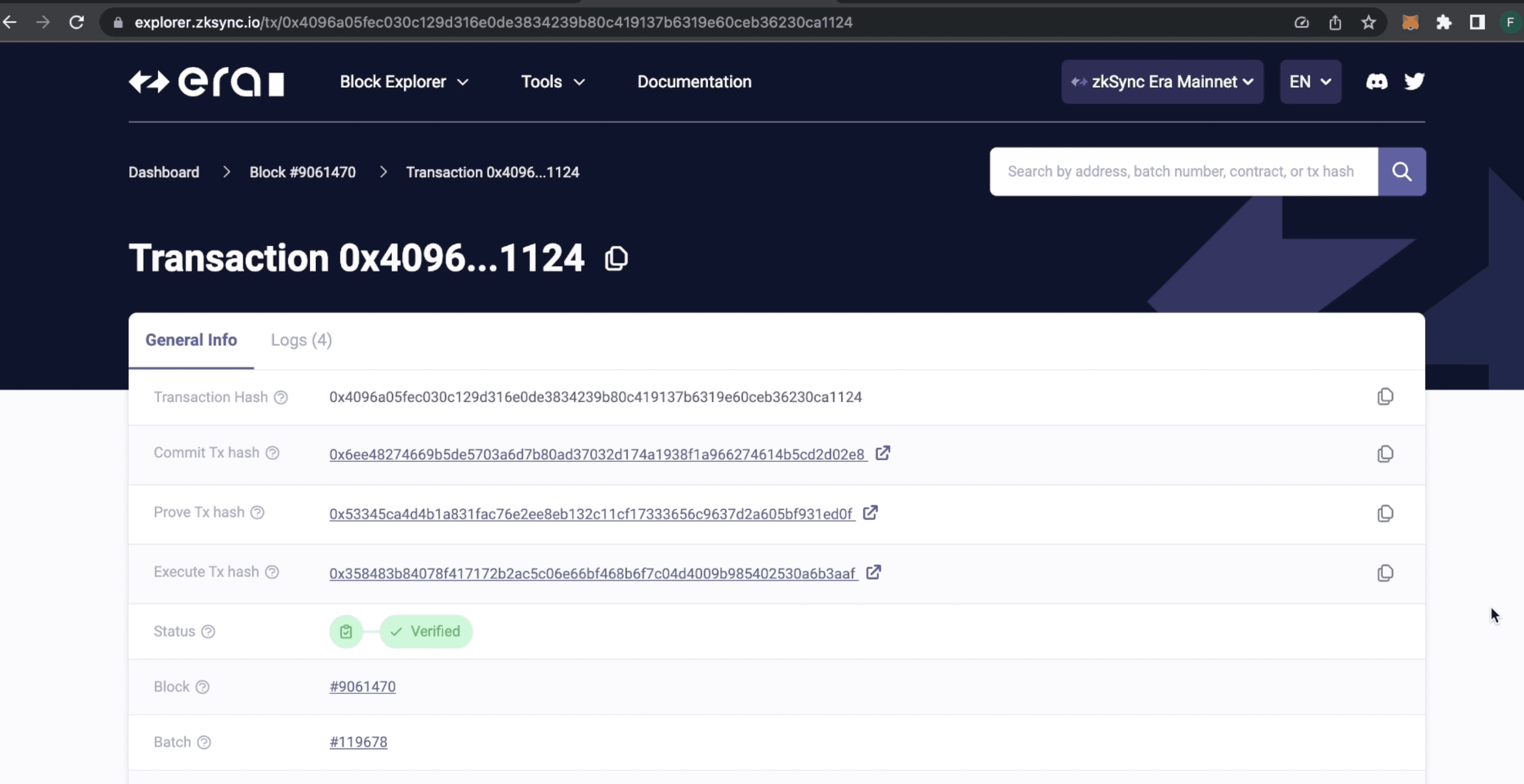The image size is (1524, 784).
Task: Copy the Execute Tx hash value
Action: pyautogui.click(x=1385, y=573)
